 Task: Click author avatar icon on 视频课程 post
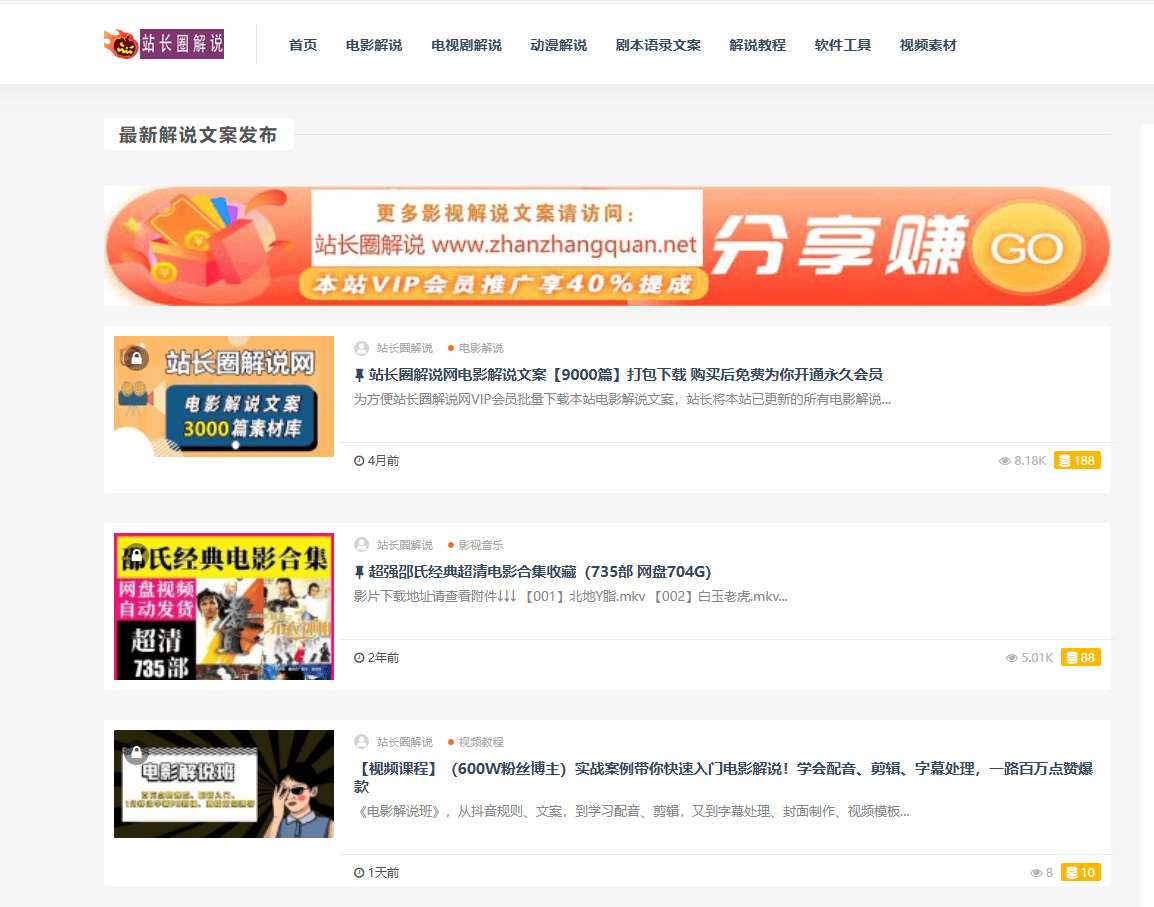coord(361,742)
